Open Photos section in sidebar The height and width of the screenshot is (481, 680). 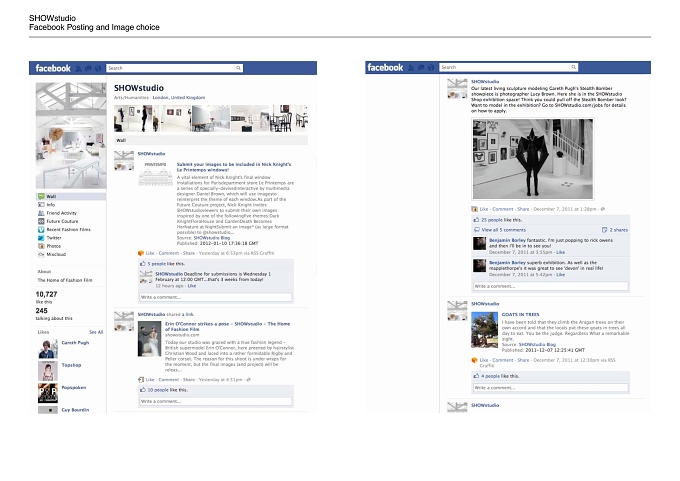click(53, 246)
